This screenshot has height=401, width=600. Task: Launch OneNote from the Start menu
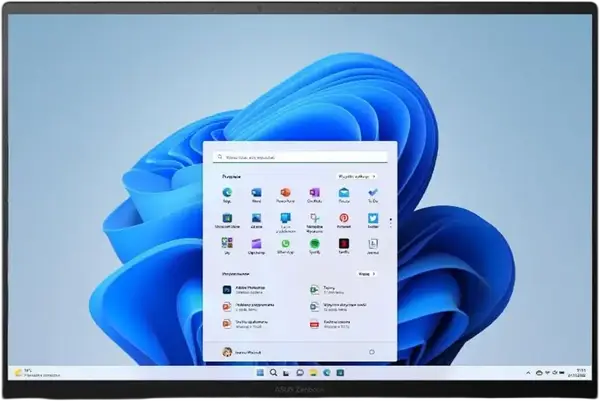tap(314, 193)
